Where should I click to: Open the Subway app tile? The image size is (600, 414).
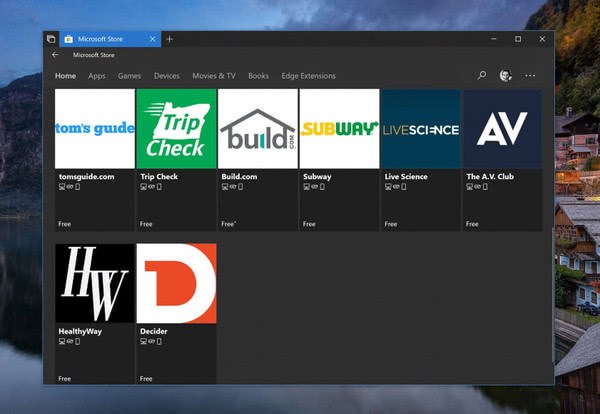(339, 129)
